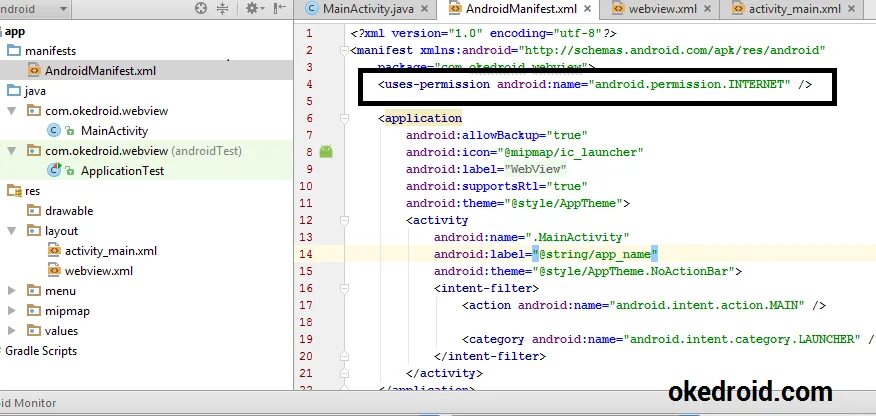Image resolution: width=876 pixels, height=416 pixels.
Task: Click the Android launcher icon in line 8 gutter
Action: (x=326, y=152)
